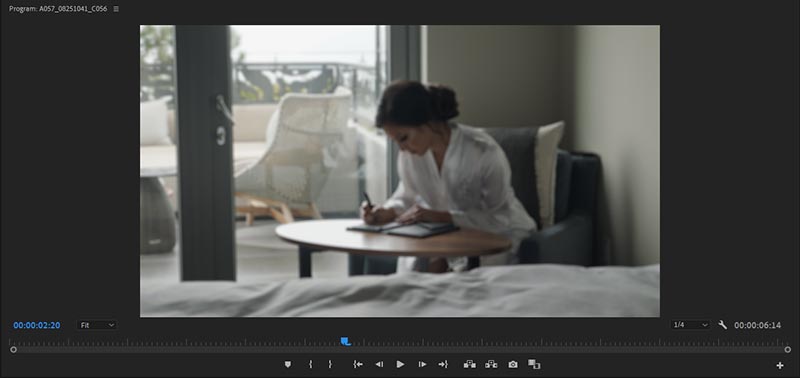Click the Extract button
Viewport: 800px width, 378px height.
pyautogui.click(x=491, y=364)
